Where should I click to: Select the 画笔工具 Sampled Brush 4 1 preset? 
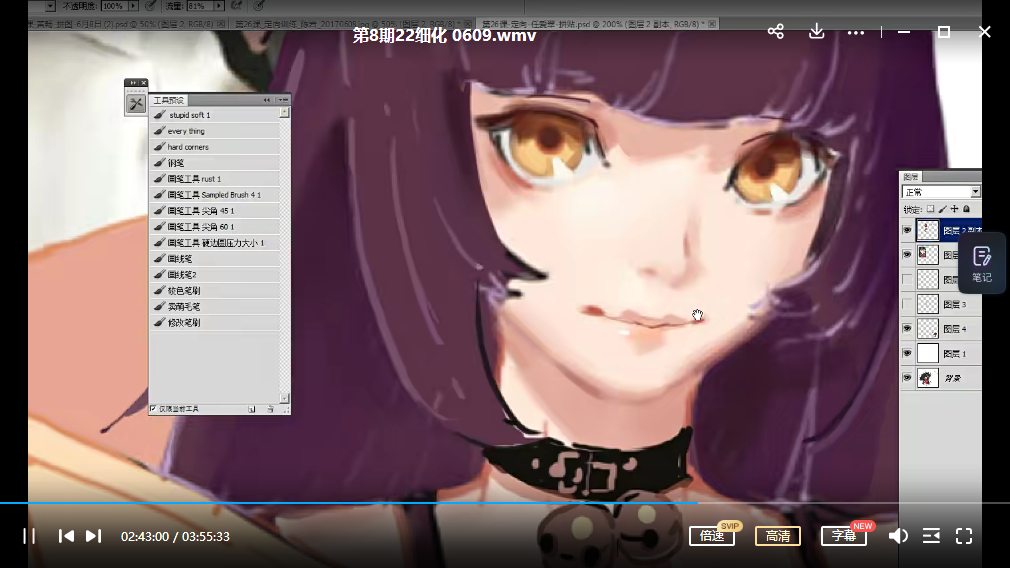coord(215,194)
